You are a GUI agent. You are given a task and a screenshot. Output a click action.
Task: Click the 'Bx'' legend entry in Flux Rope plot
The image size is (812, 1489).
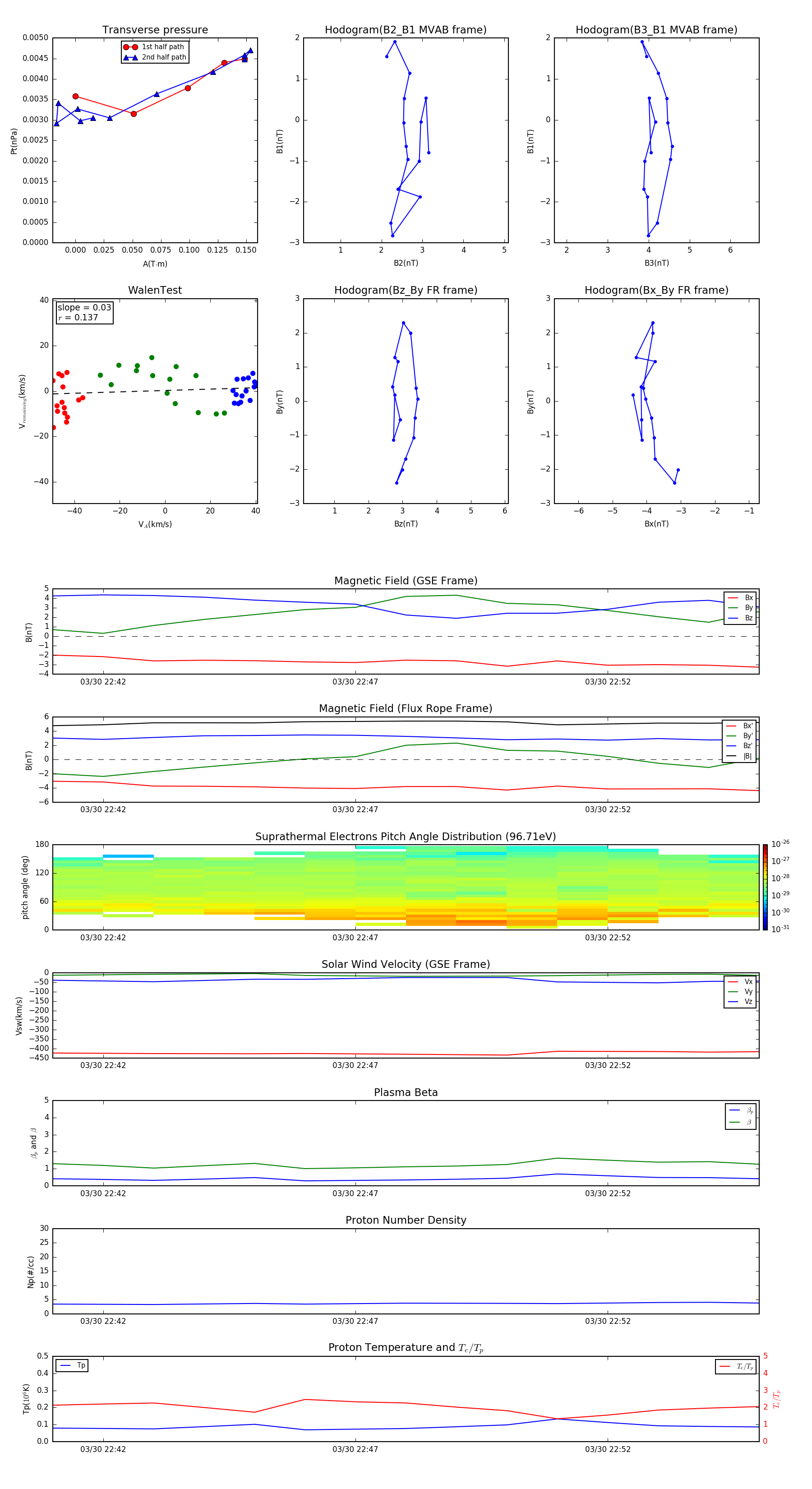coord(740,726)
